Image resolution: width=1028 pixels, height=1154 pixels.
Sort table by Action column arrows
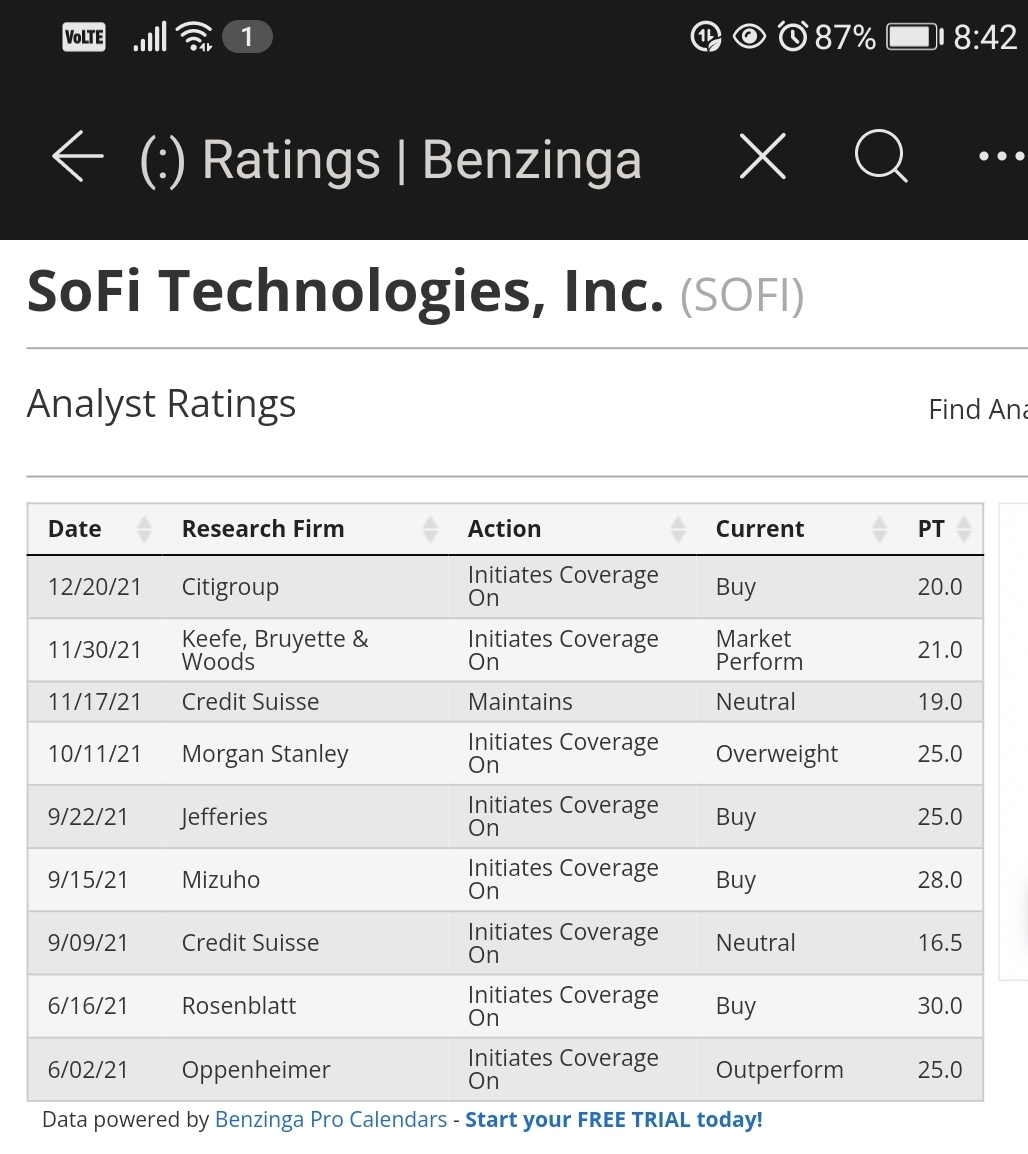pyautogui.click(x=678, y=529)
